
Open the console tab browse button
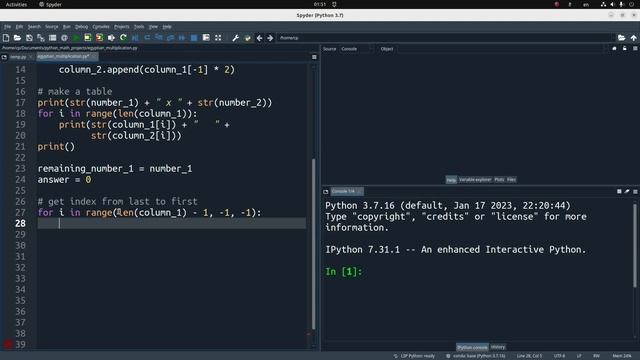[x=326, y=191]
